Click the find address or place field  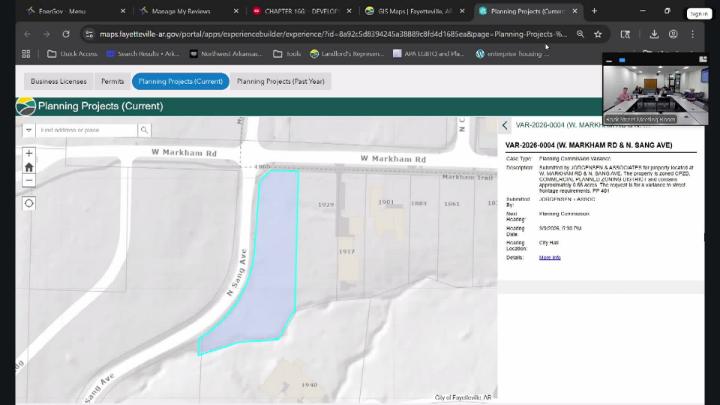pyautogui.click(x=87, y=130)
